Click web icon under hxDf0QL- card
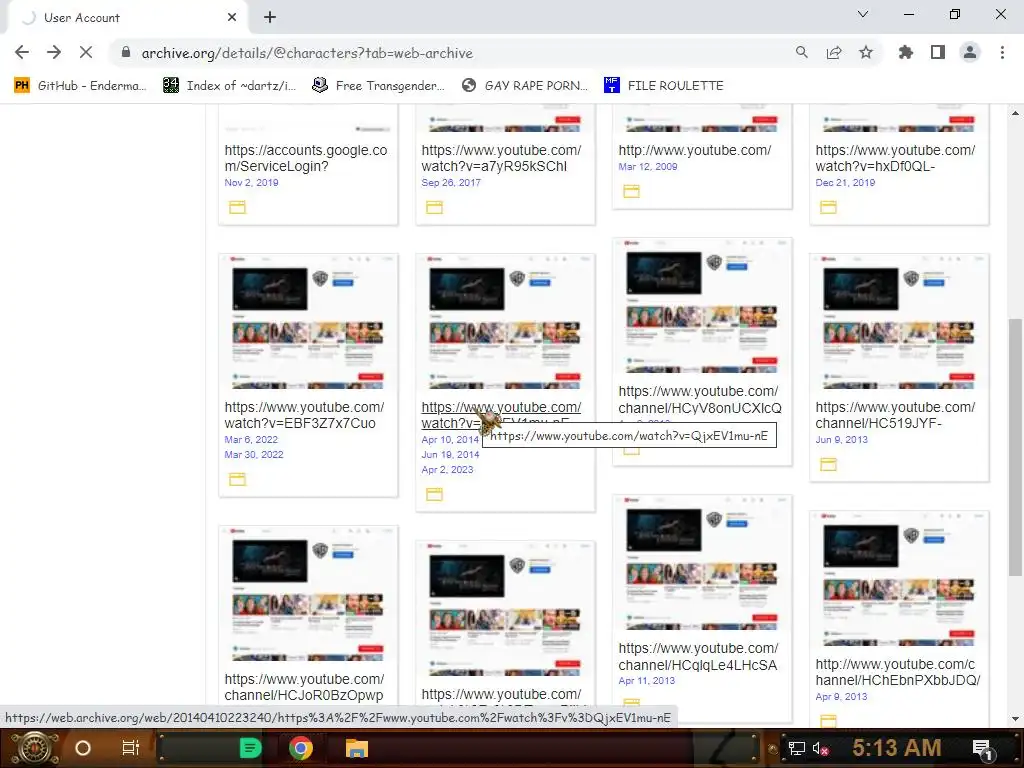This screenshot has height=768, width=1024. [828, 208]
